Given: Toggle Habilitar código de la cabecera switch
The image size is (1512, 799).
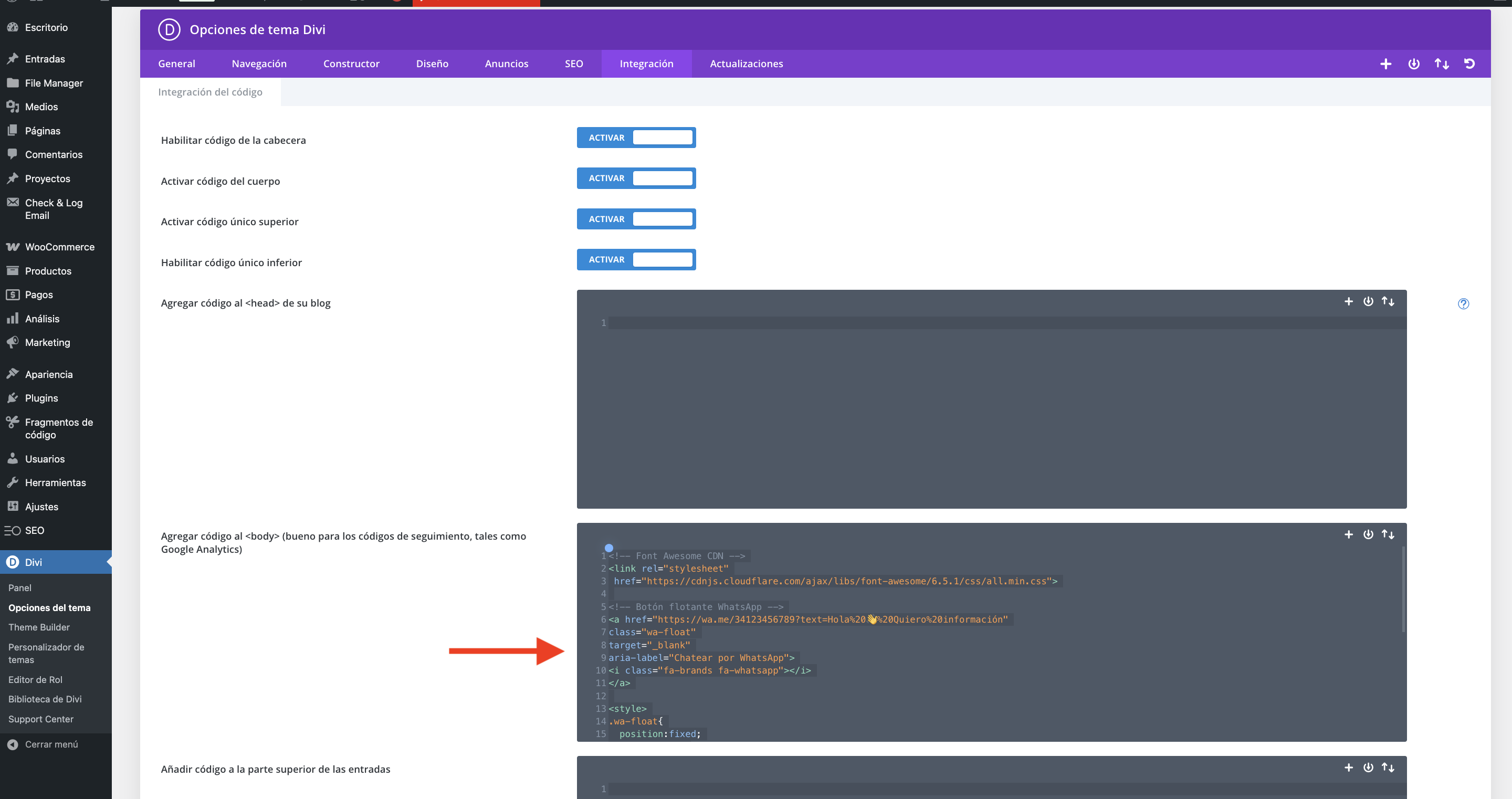Looking at the screenshot, I should 636,138.
